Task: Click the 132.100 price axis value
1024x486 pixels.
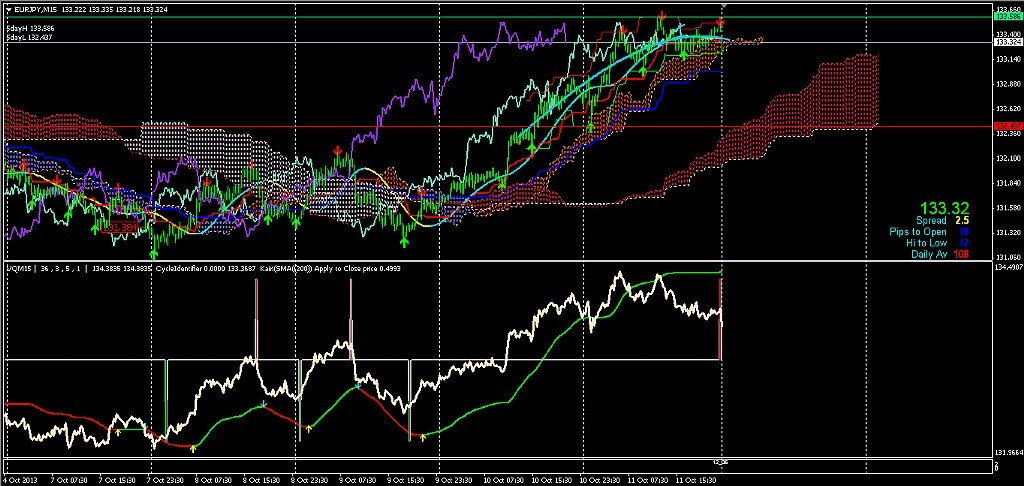Action: [x=1008, y=158]
